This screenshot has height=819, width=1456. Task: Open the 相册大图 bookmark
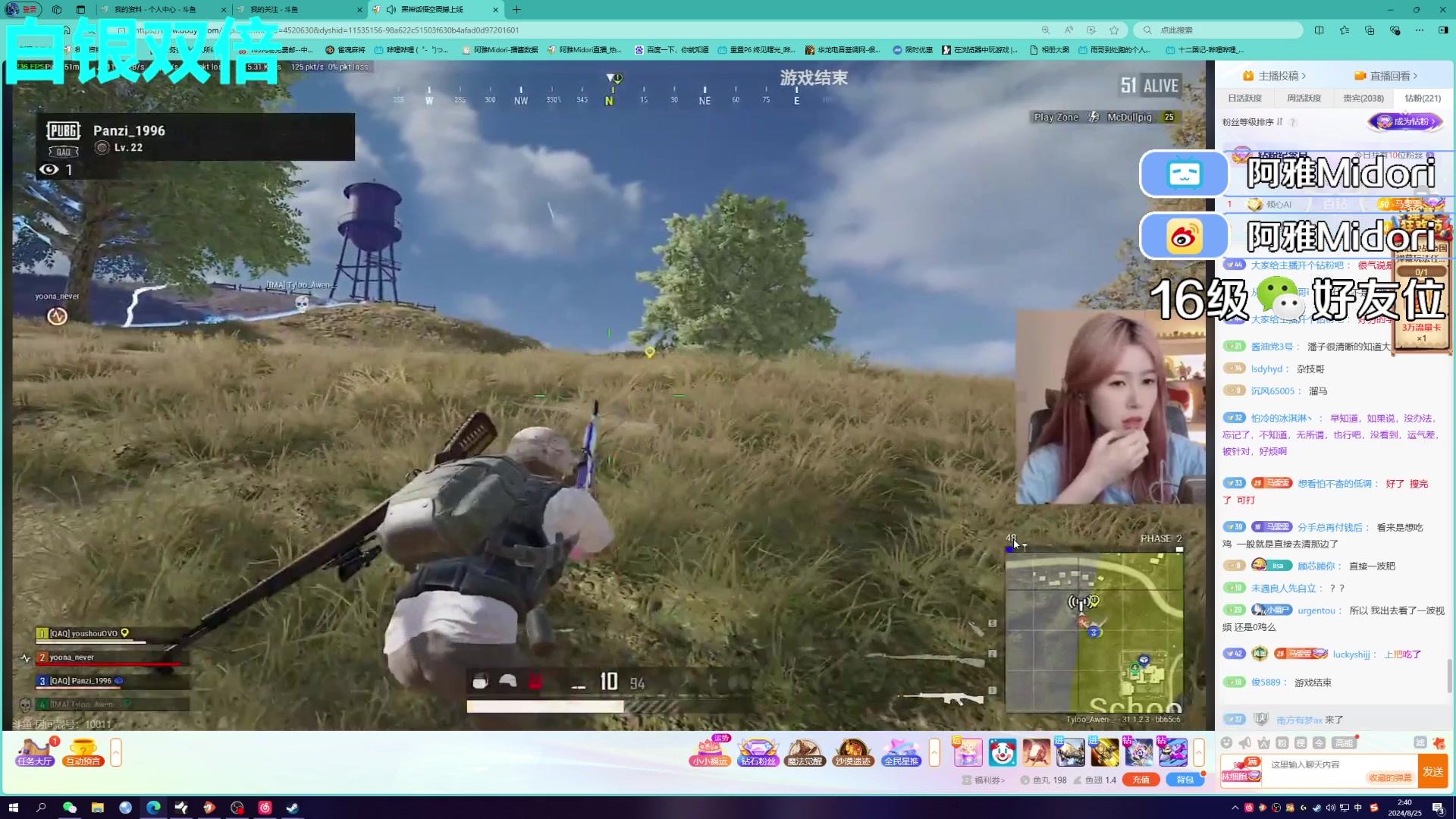click(x=1050, y=50)
